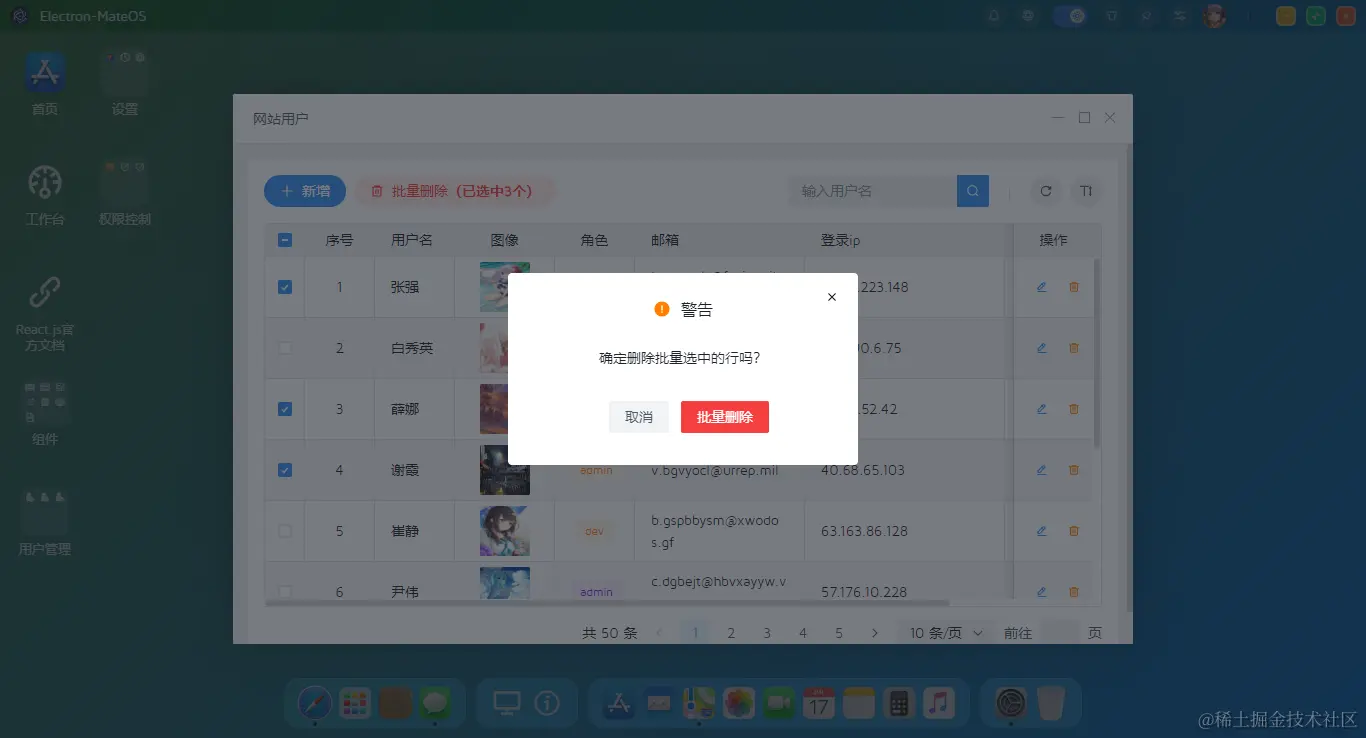Delete 尹伟's row with the trash icon
Screen dimensions: 1366x738
1073,591
